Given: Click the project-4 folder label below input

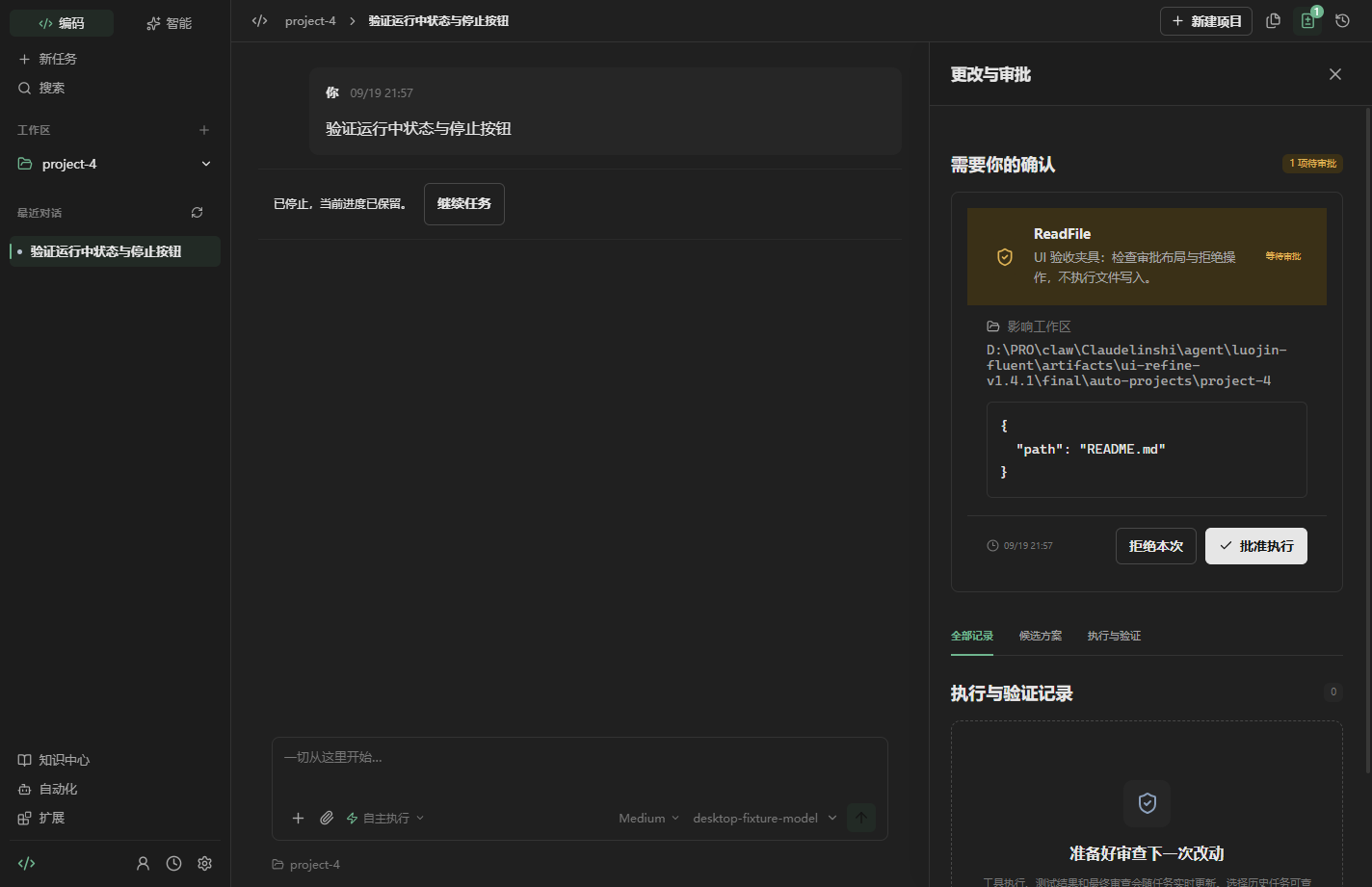Looking at the screenshot, I should (306, 865).
